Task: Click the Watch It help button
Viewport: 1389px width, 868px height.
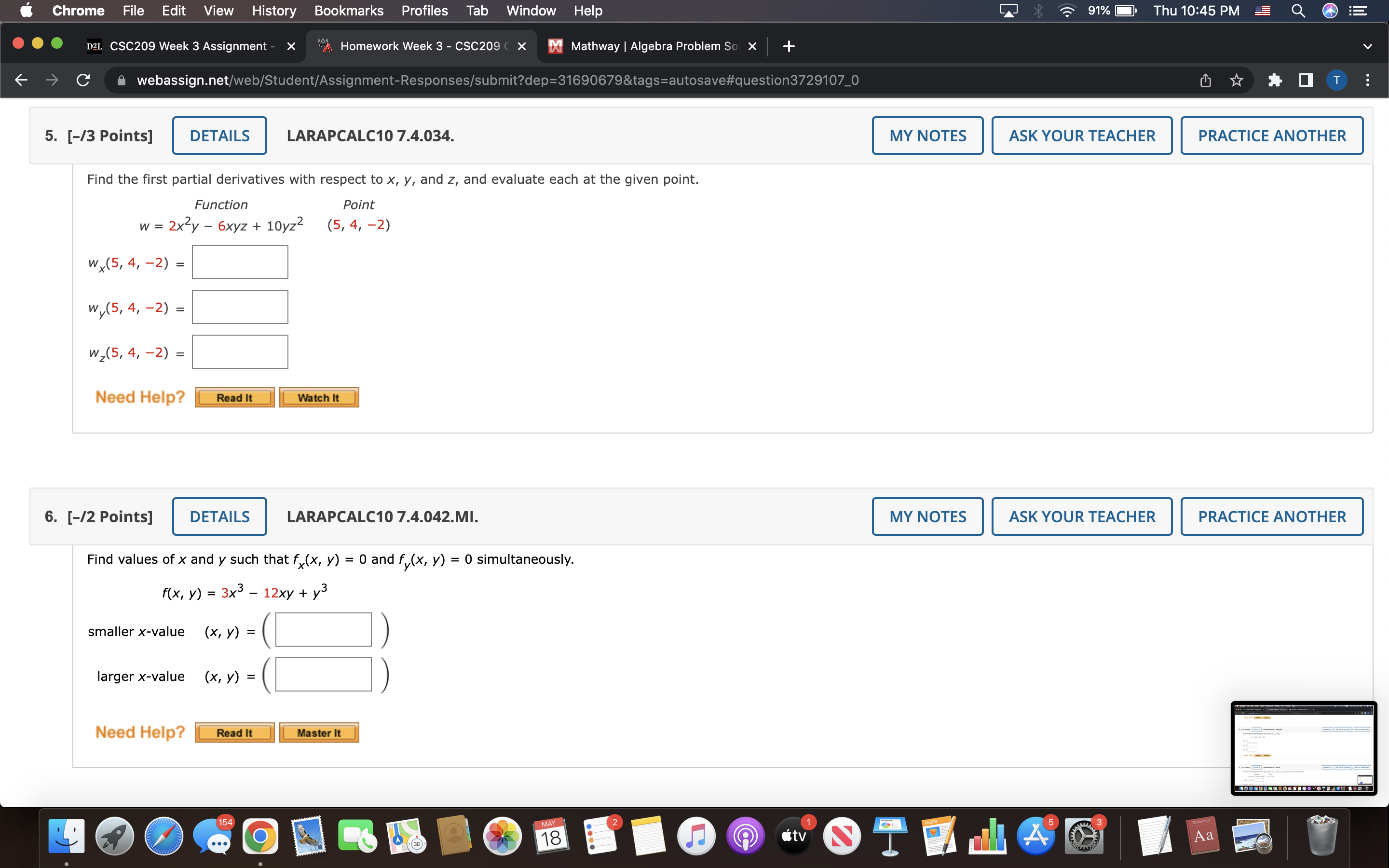Action: point(318,397)
